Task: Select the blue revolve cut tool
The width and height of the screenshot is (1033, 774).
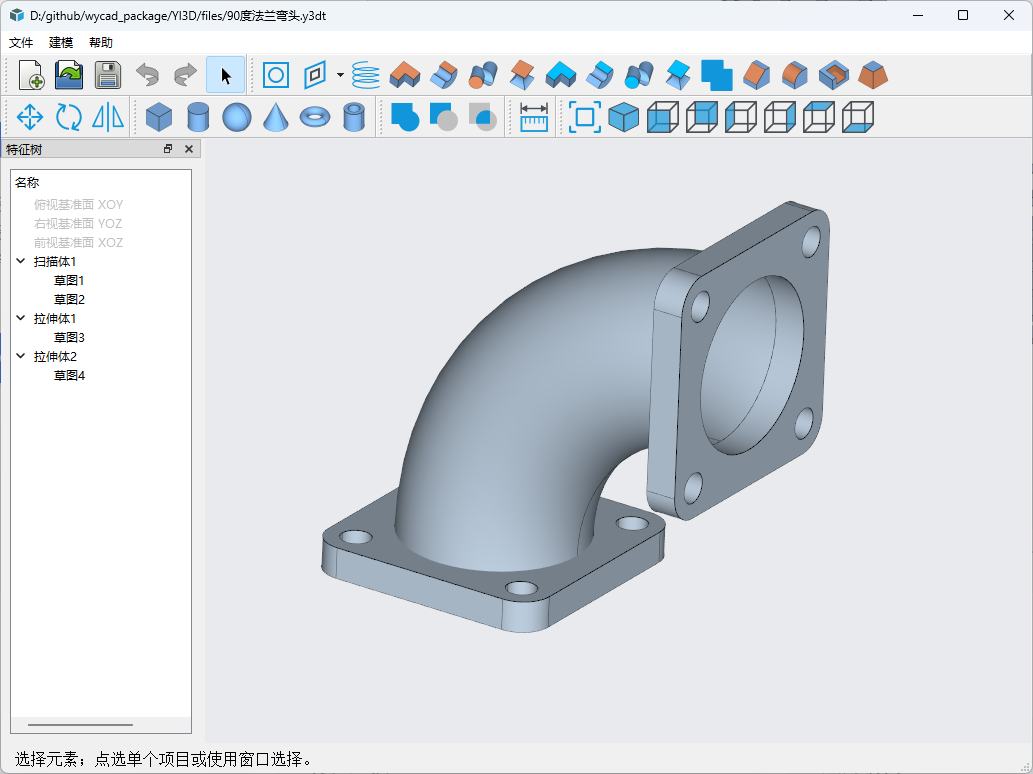Action: click(x=600, y=75)
